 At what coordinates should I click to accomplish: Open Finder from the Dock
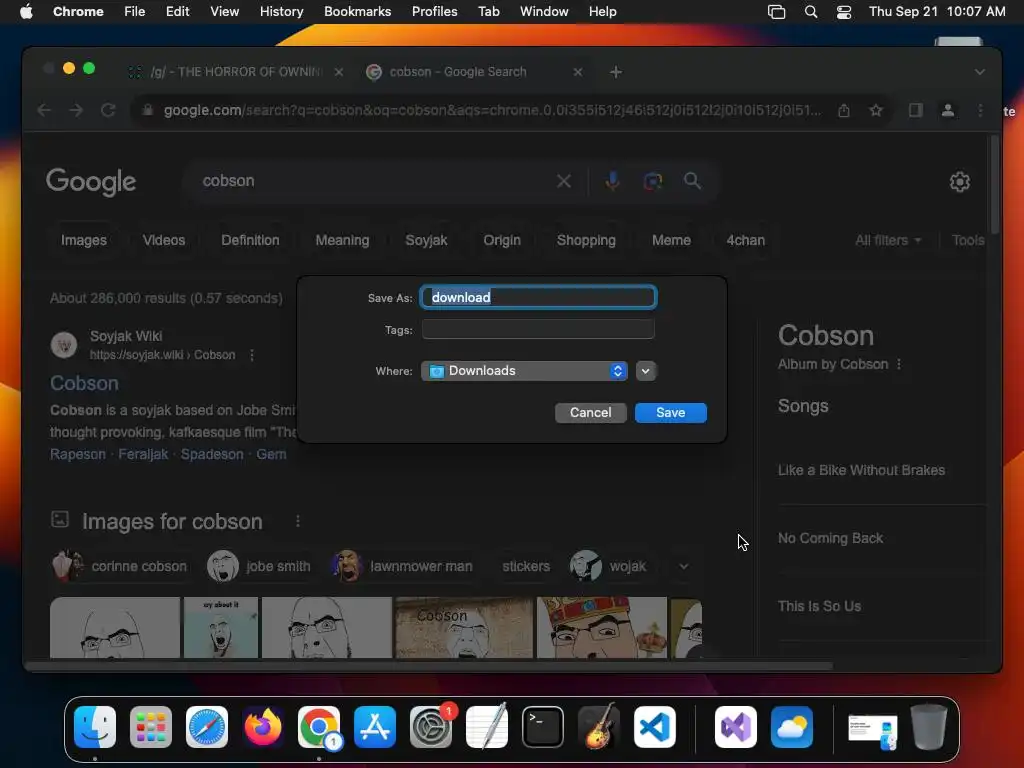pos(95,727)
